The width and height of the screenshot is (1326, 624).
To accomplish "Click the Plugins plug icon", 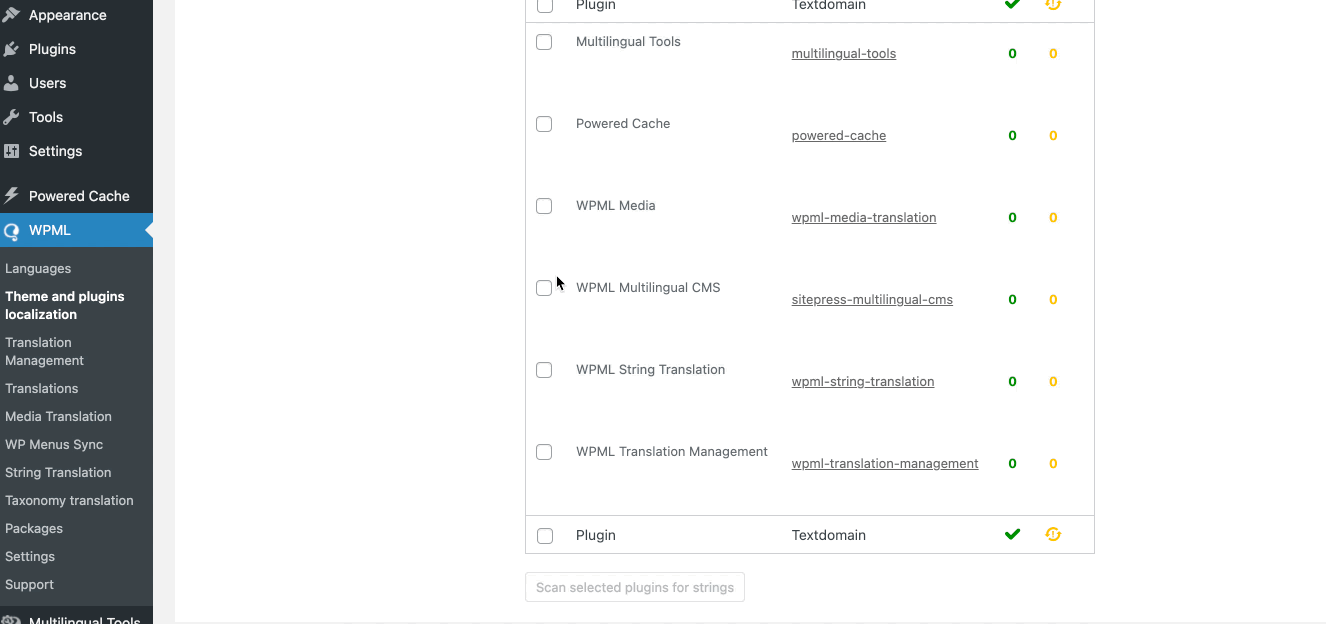I will point(11,49).
